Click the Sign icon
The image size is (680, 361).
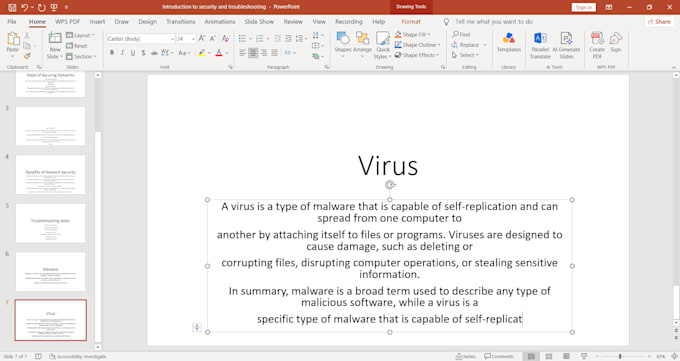tap(616, 42)
